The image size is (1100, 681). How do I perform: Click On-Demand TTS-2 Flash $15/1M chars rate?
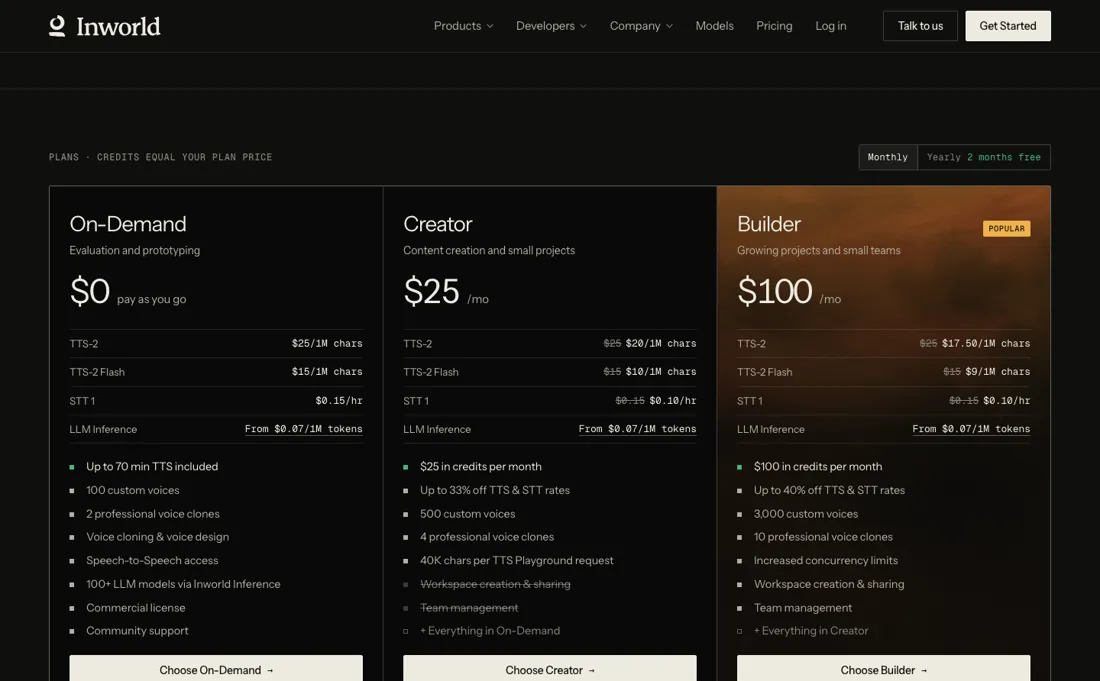click(x=327, y=372)
